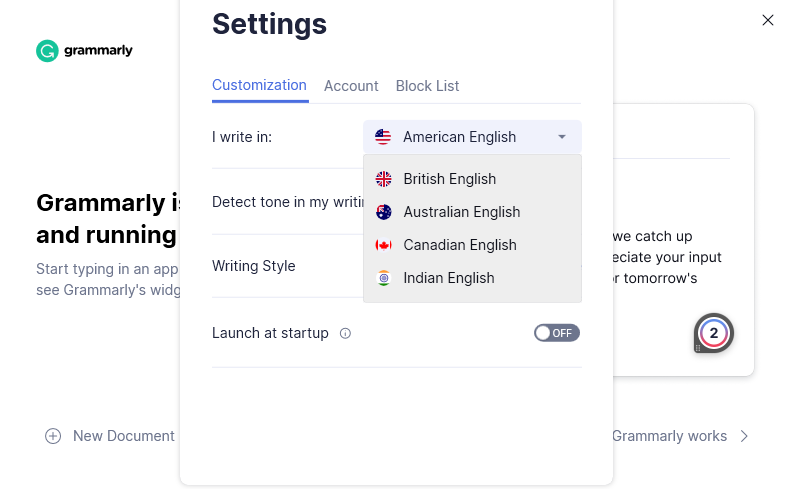Click the Canadian flag icon
Screen dimensions: 789x489
[383, 245]
